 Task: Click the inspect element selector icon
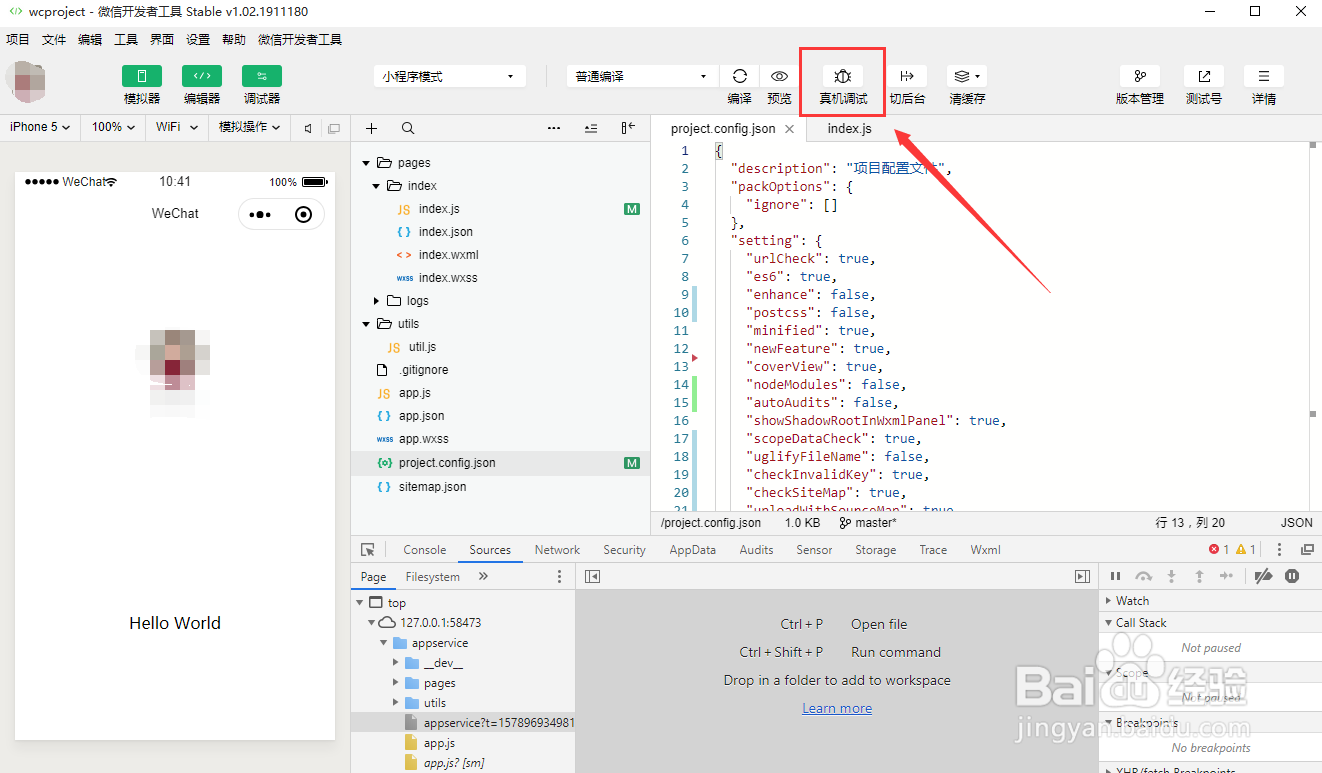coord(368,550)
